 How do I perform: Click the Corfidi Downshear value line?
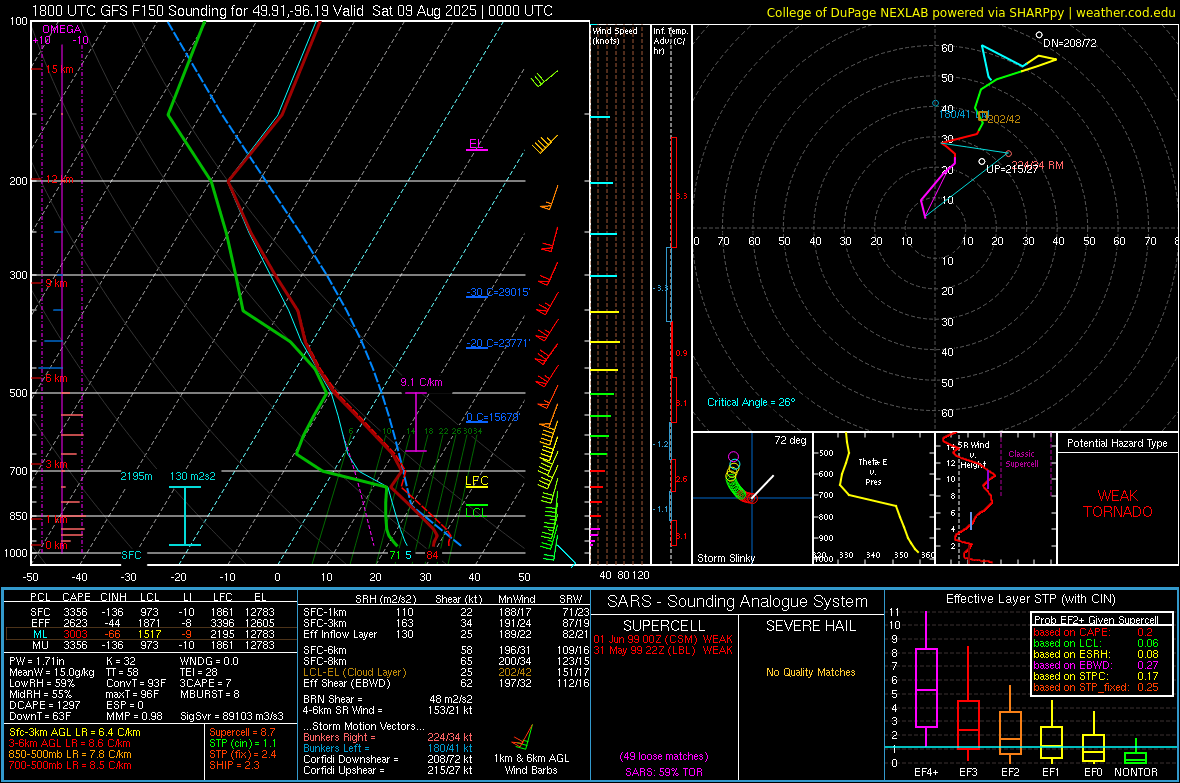[x=388, y=759]
